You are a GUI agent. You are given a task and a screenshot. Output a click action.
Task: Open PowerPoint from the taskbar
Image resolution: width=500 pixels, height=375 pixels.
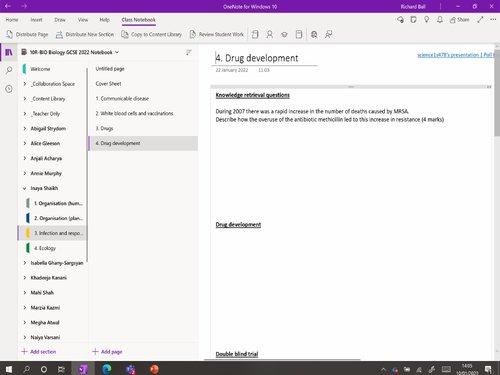(154, 369)
